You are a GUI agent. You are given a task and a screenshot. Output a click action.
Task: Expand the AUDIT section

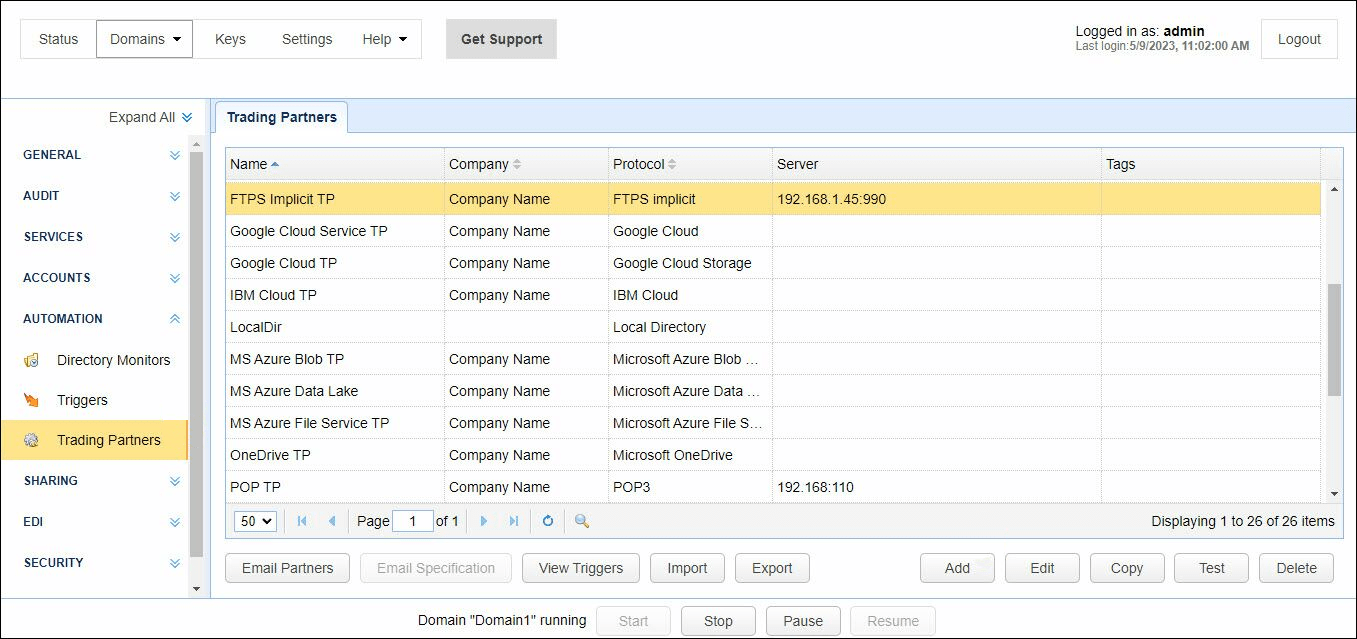click(x=175, y=196)
